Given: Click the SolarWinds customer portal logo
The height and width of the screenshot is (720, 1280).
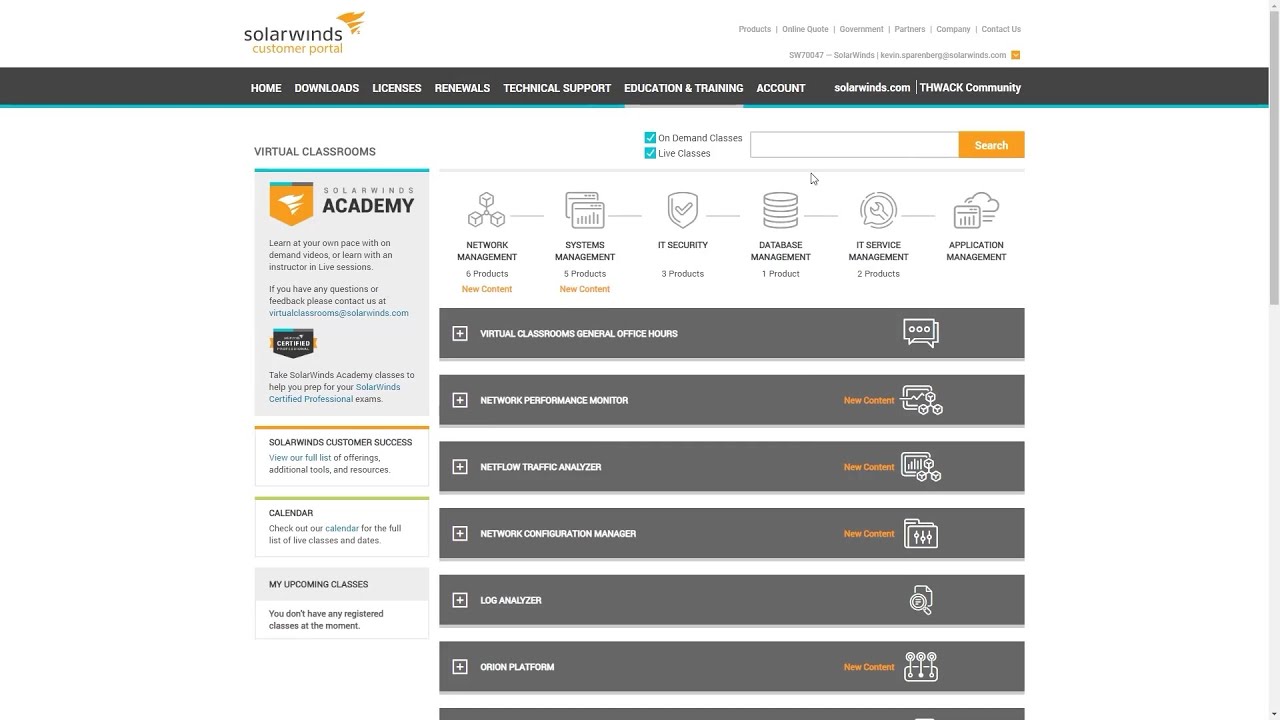Looking at the screenshot, I should click(x=304, y=33).
